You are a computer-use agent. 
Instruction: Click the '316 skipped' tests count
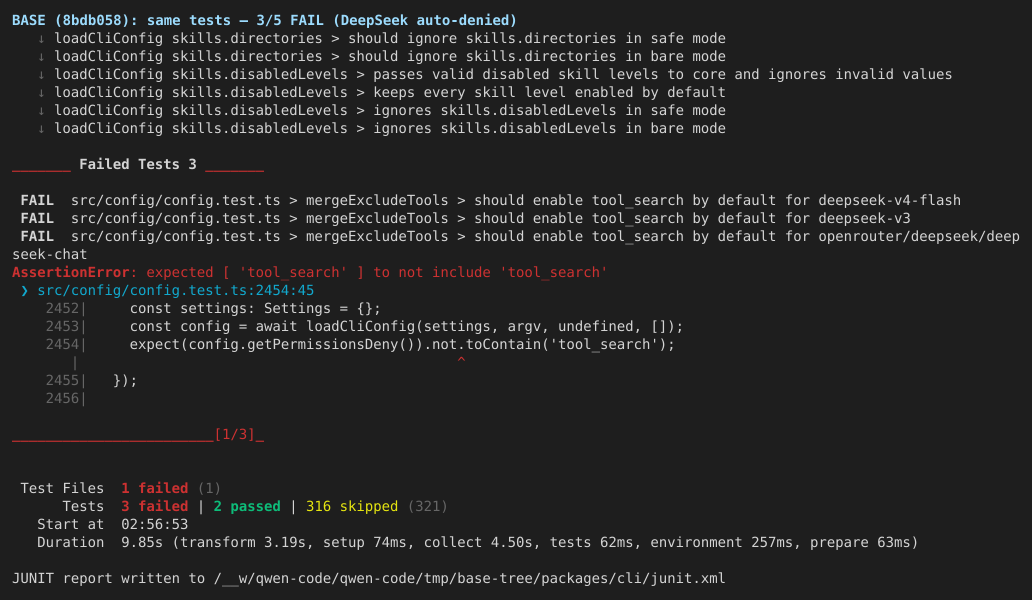352,507
